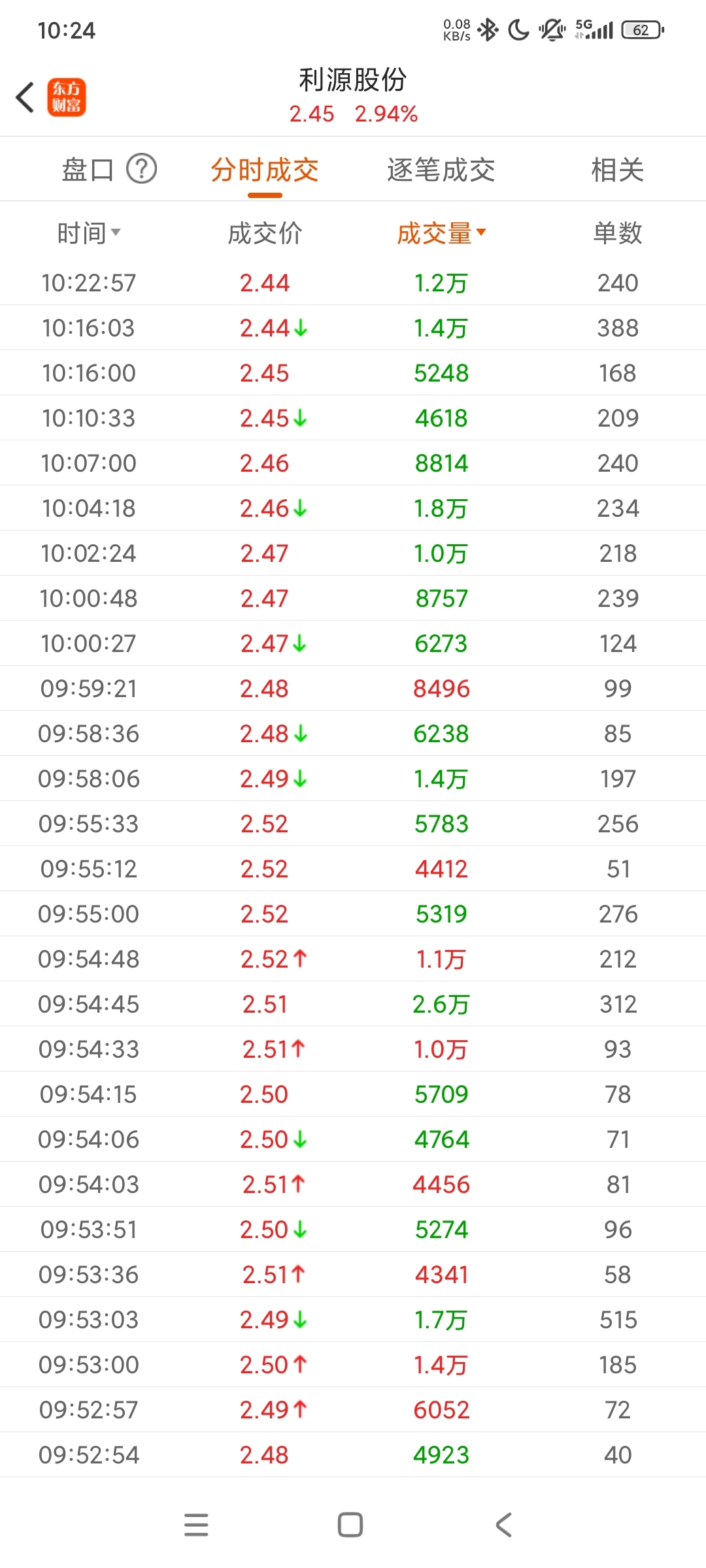Select the 09:54:45 trade row with 2.6万 volume
The width and height of the screenshot is (706, 1568).
pos(353,1004)
